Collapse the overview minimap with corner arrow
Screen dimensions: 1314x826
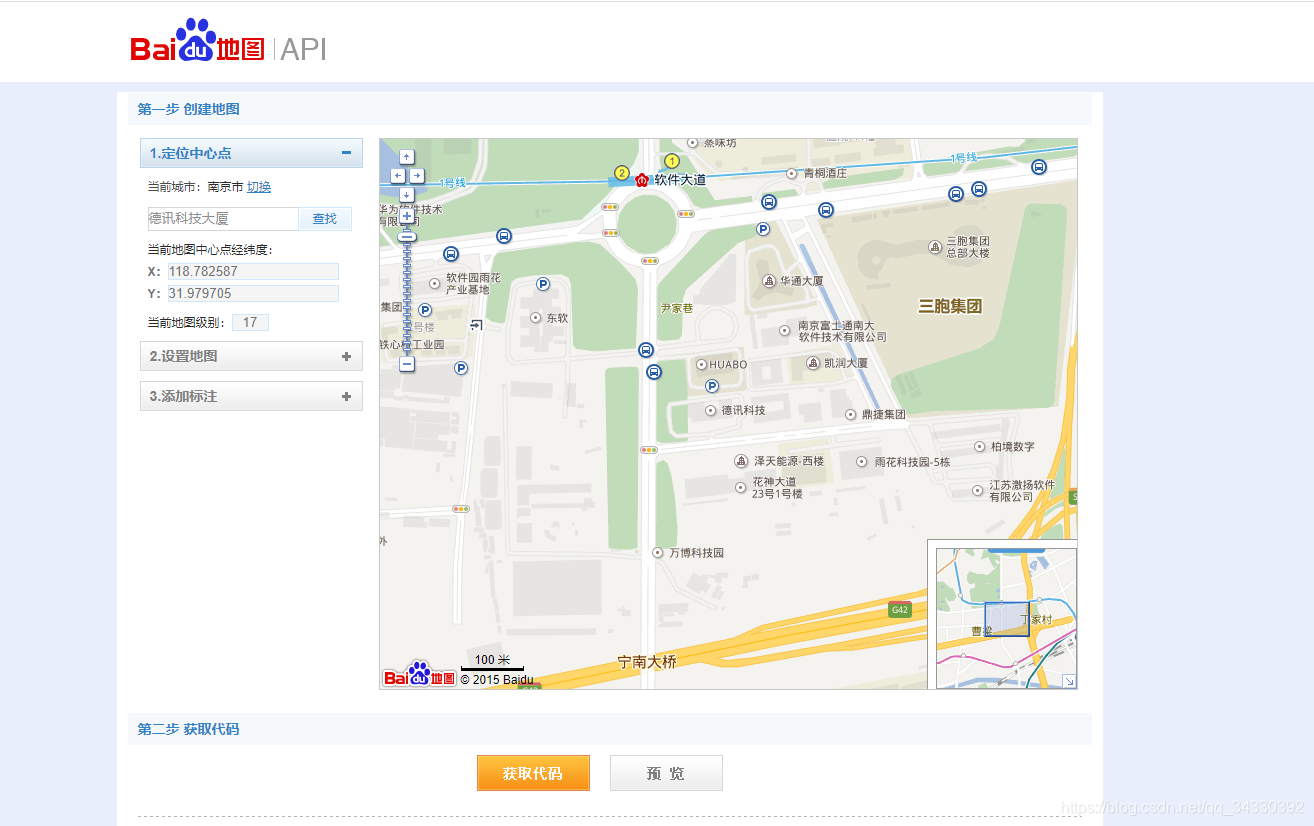1069,681
